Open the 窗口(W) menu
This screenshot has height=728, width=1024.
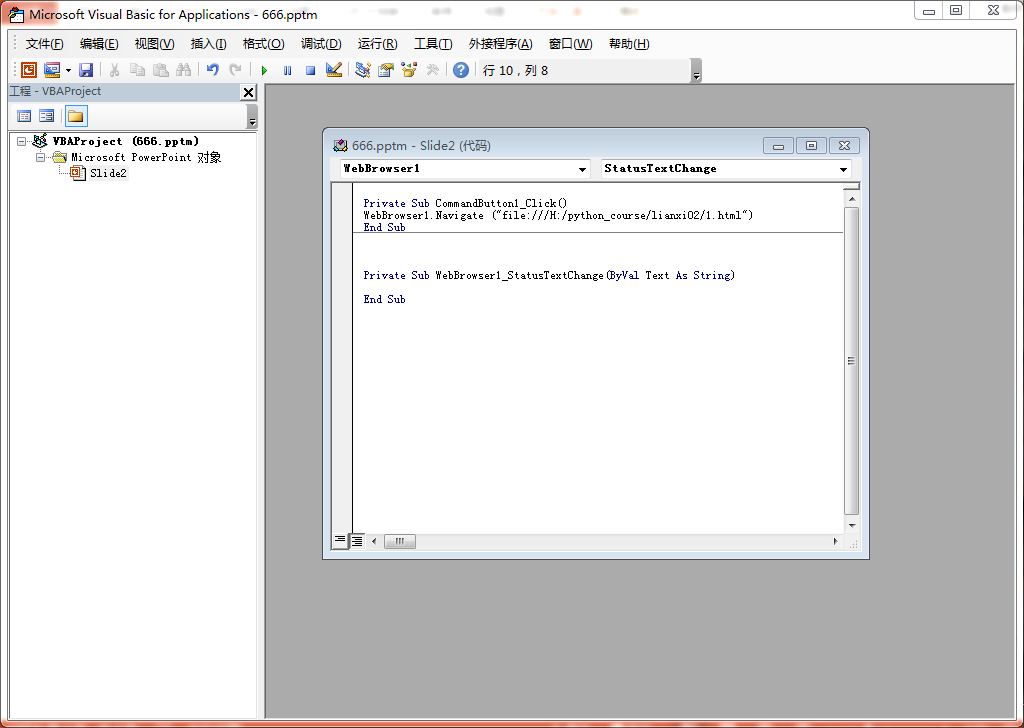point(571,44)
